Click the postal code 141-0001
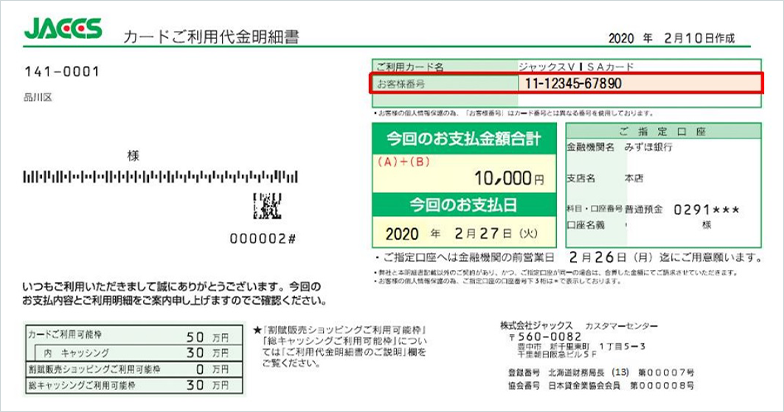 point(62,72)
